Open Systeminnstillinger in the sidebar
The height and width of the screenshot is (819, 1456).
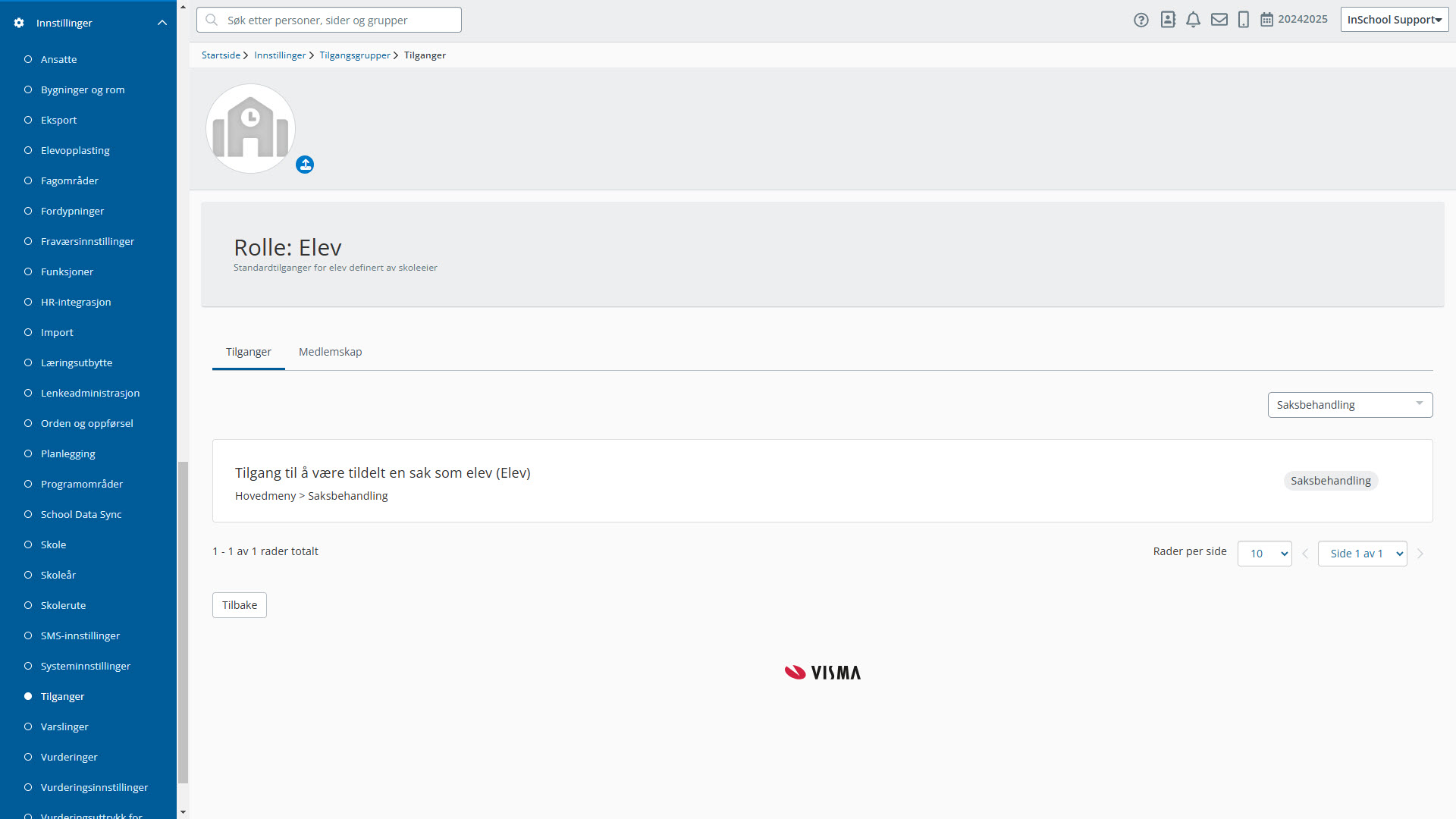tap(85, 666)
